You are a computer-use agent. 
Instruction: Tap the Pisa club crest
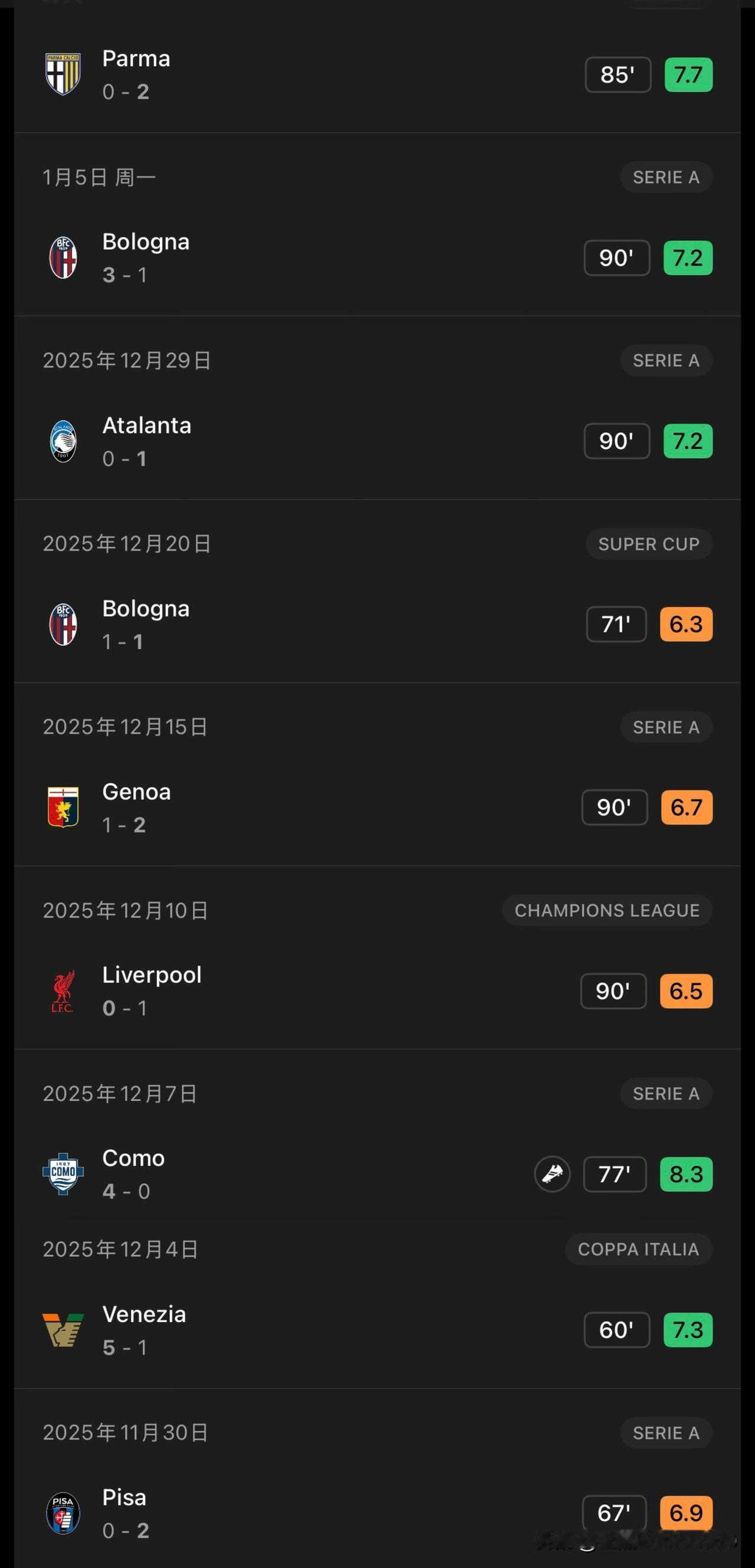point(63,1513)
